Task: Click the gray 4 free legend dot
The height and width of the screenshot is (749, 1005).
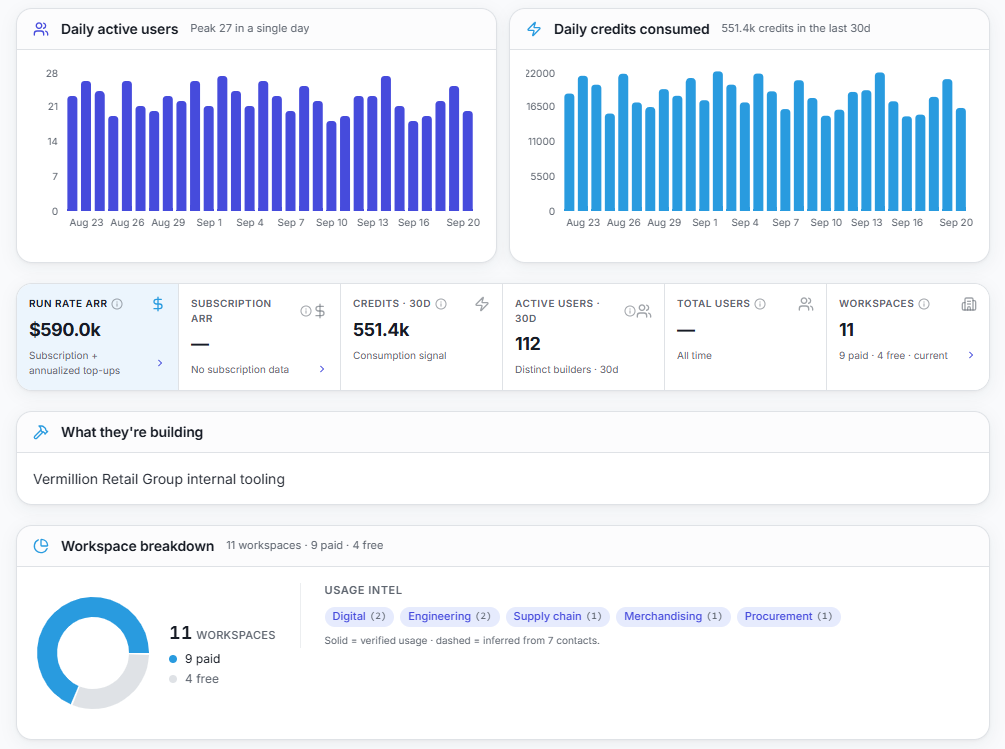Action: click(x=173, y=679)
